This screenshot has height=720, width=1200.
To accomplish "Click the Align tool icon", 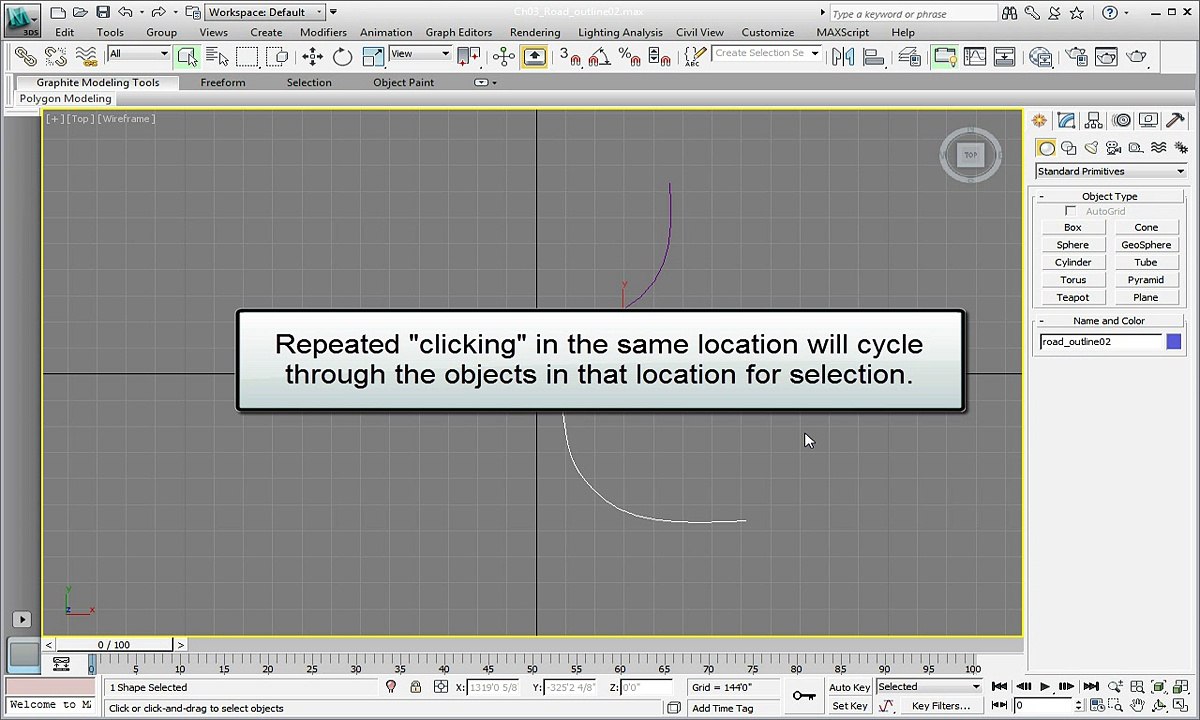I will click(873, 56).
